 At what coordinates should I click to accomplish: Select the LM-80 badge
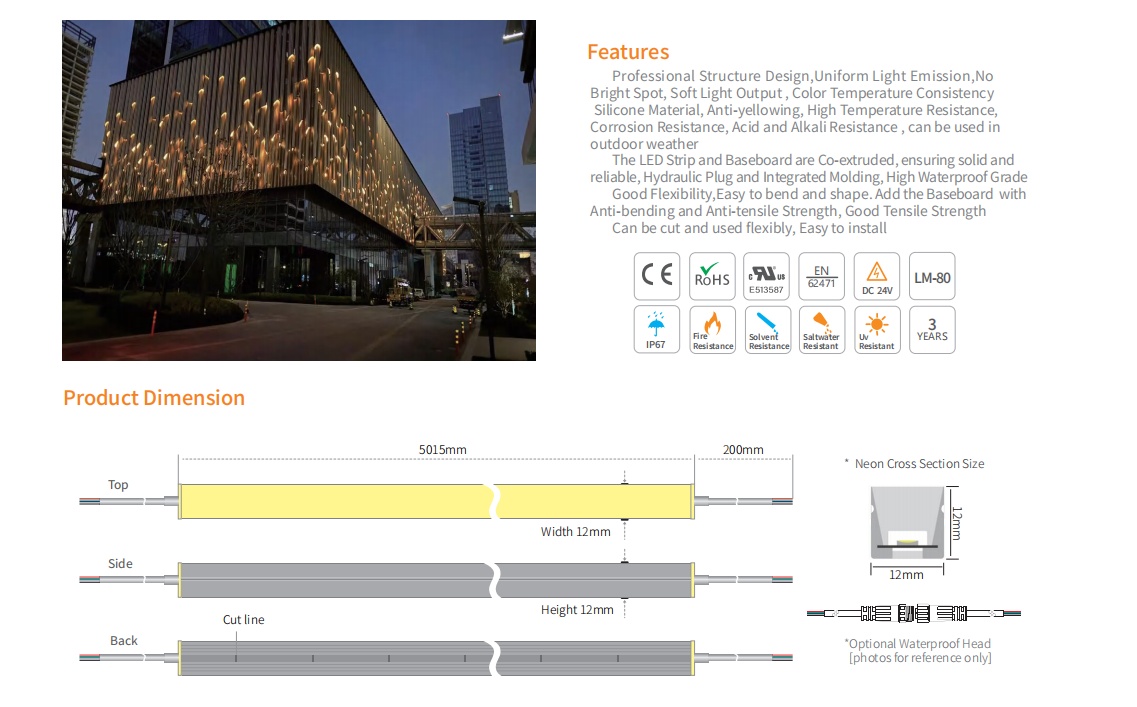point(932,276)
